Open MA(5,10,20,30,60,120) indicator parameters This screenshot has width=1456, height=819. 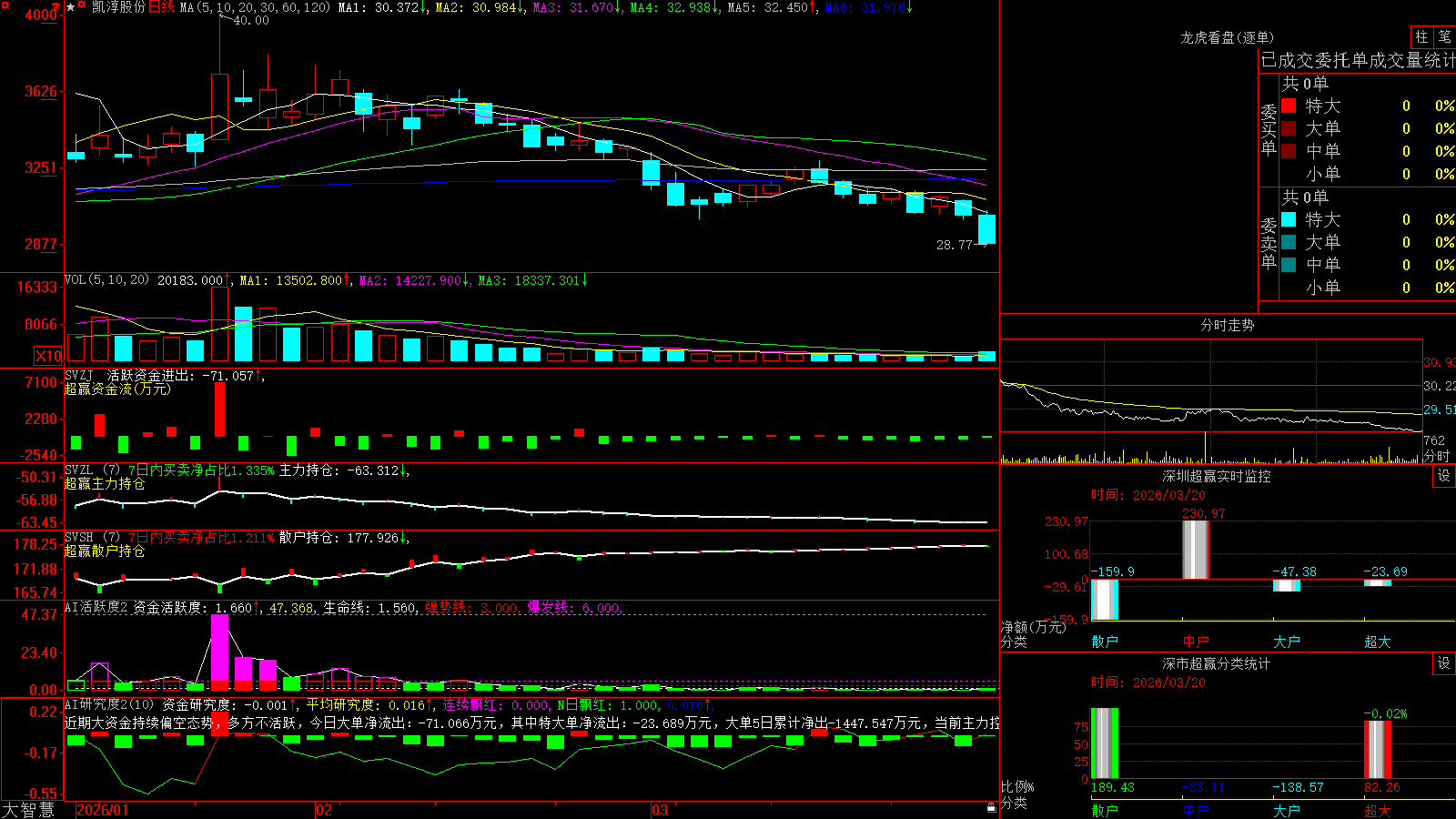tap(256, 7)
